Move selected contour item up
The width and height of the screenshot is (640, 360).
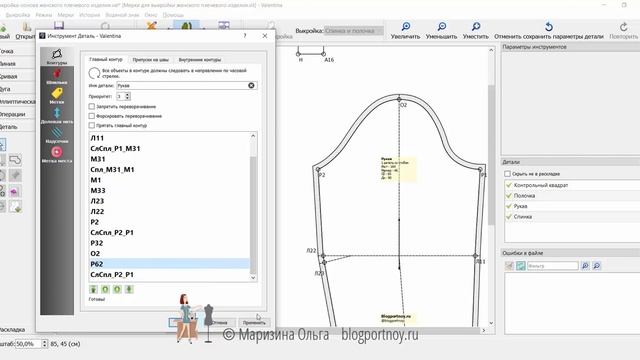click(105, 289)
